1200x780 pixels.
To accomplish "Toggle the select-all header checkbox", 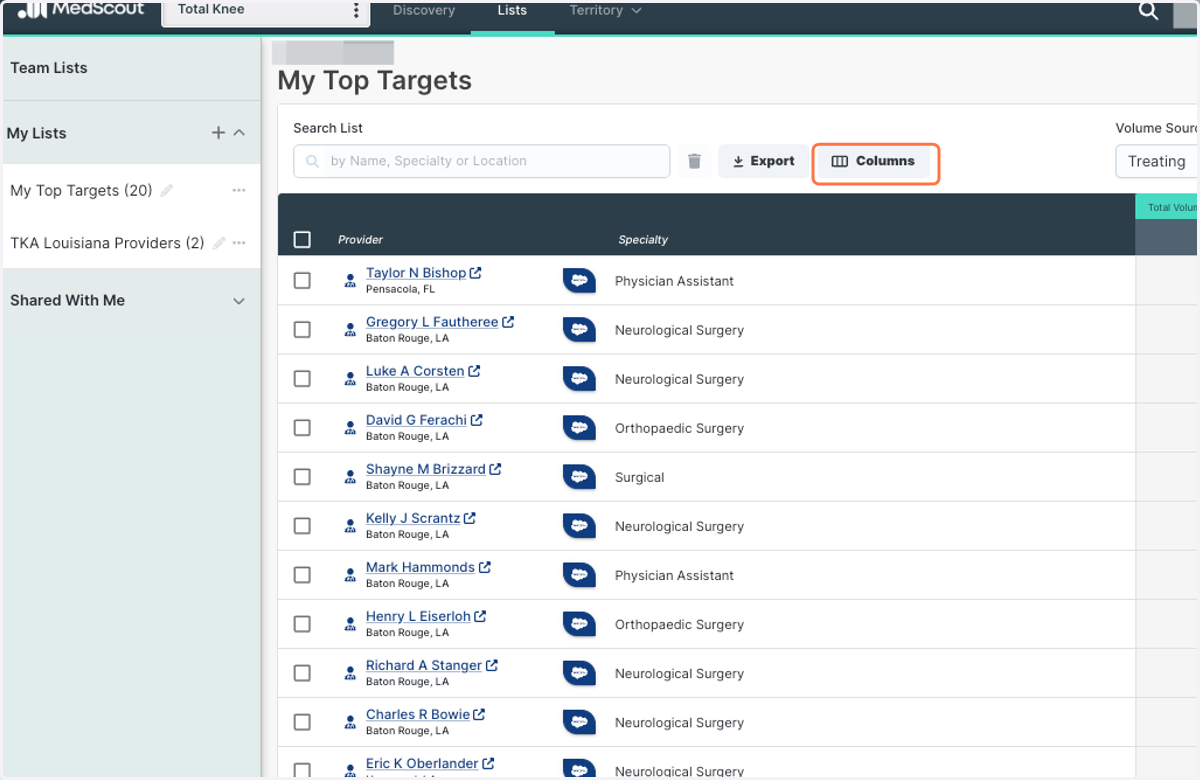I will click(302, 240).
